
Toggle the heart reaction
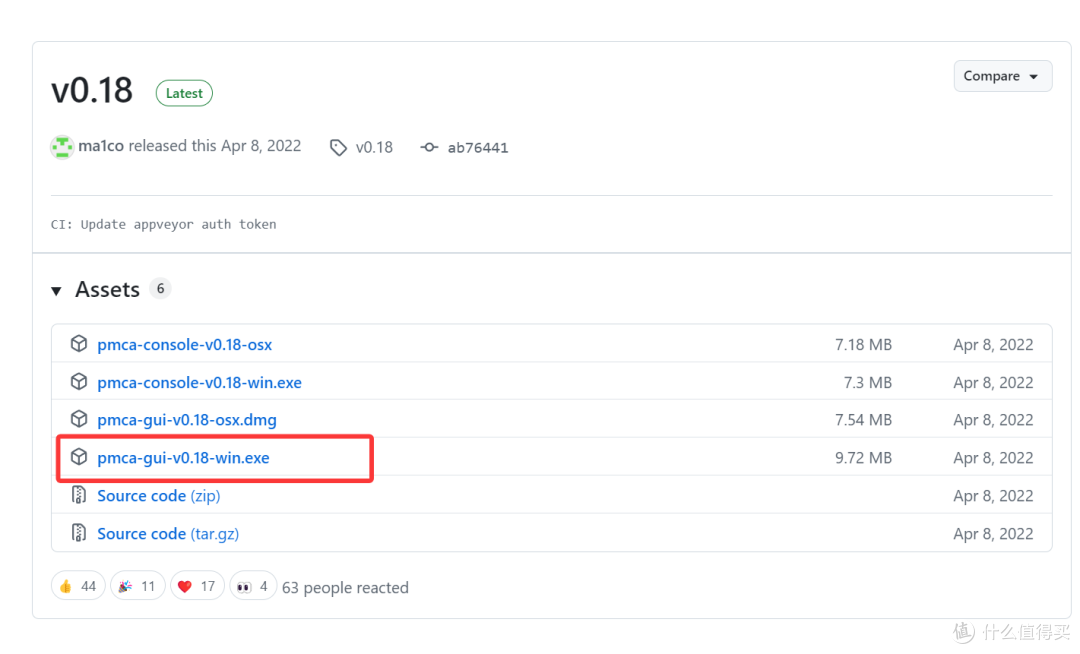[x=197, y=587]
